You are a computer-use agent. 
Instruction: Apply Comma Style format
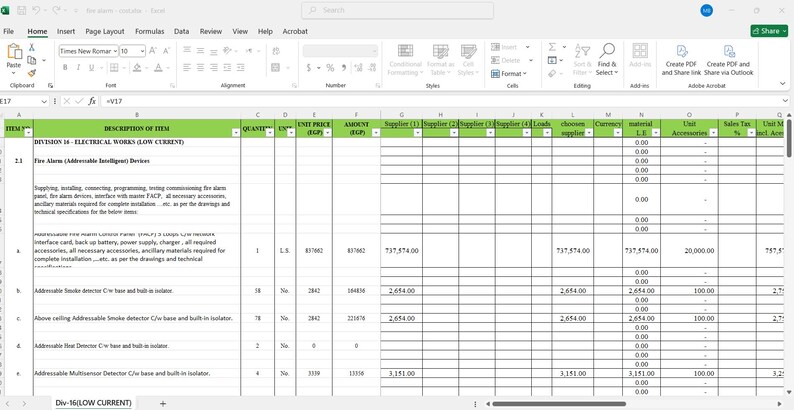tap(344, 67)
